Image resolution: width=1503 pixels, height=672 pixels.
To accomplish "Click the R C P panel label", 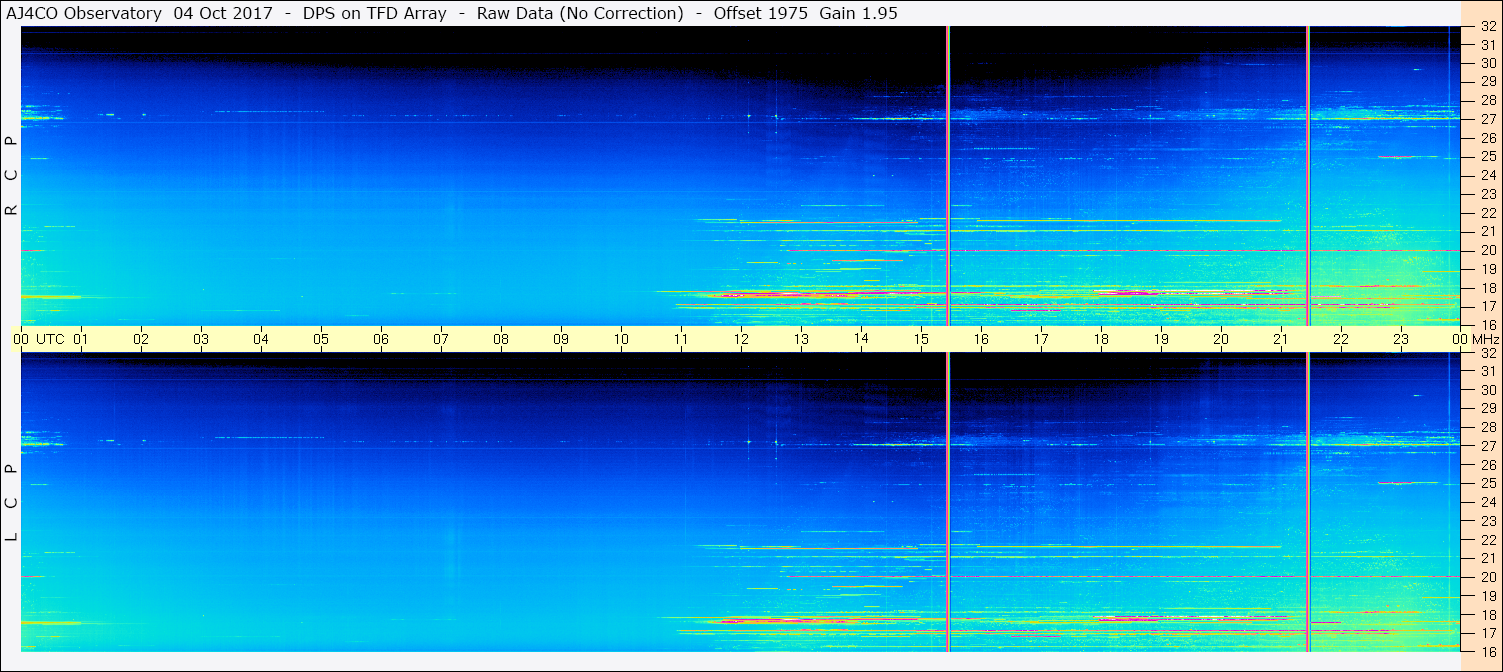I will [x=12, y=176].
